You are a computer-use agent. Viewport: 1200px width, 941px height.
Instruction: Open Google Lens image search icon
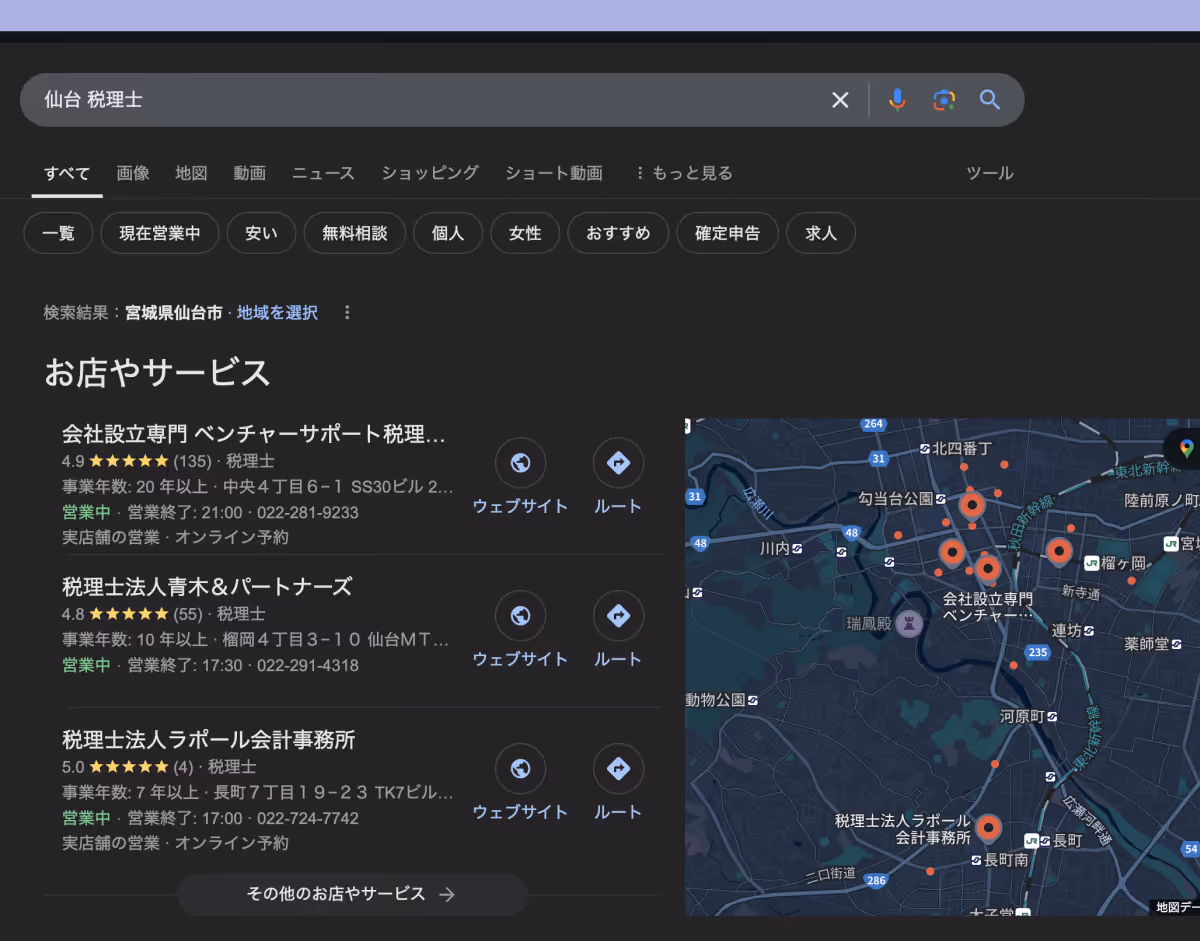click(x=944, y=100)
